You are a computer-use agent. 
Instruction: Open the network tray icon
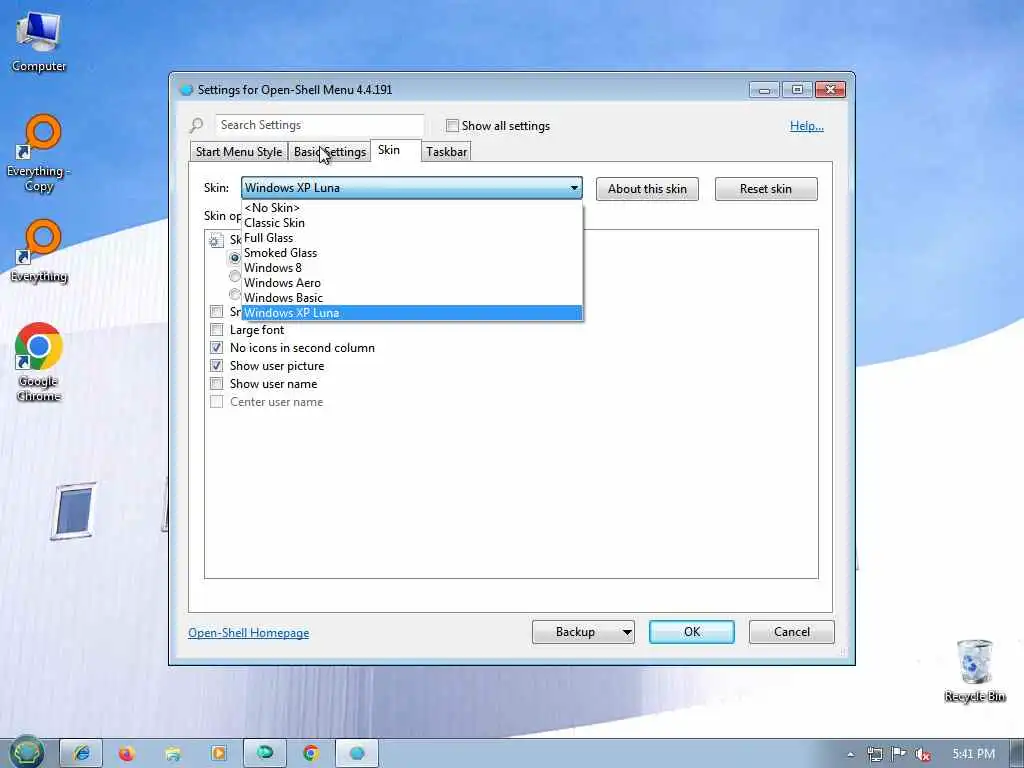tap(875, 754)
